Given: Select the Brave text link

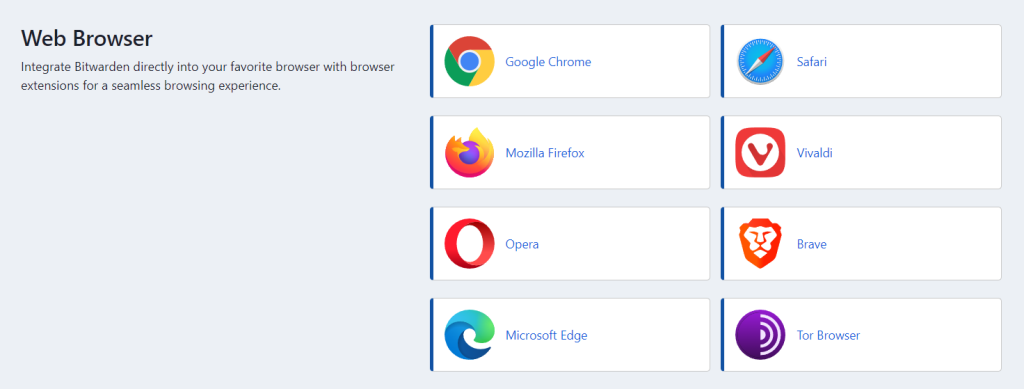Looking at the screenshot, I should [812, 245].
